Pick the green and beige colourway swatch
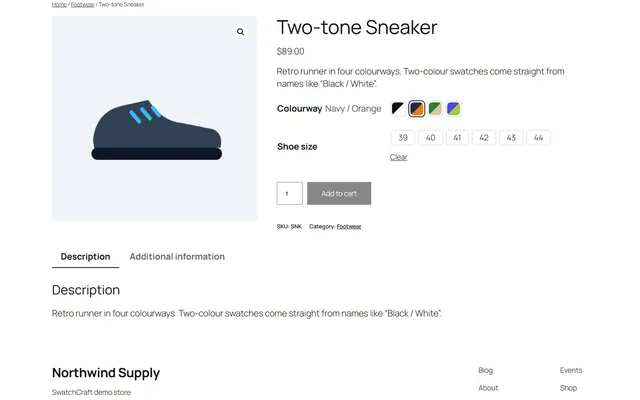The width and height of the screenshot is (640, 400). pos(435,109)
